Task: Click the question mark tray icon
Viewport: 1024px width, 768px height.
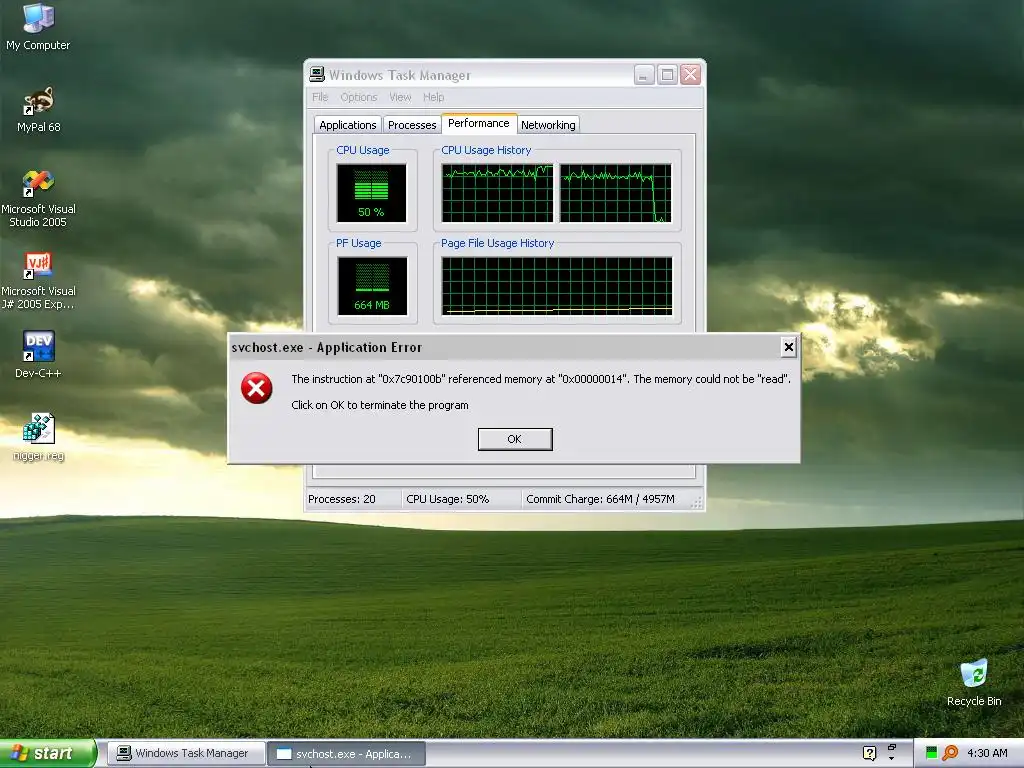Action: click(869, 753)
